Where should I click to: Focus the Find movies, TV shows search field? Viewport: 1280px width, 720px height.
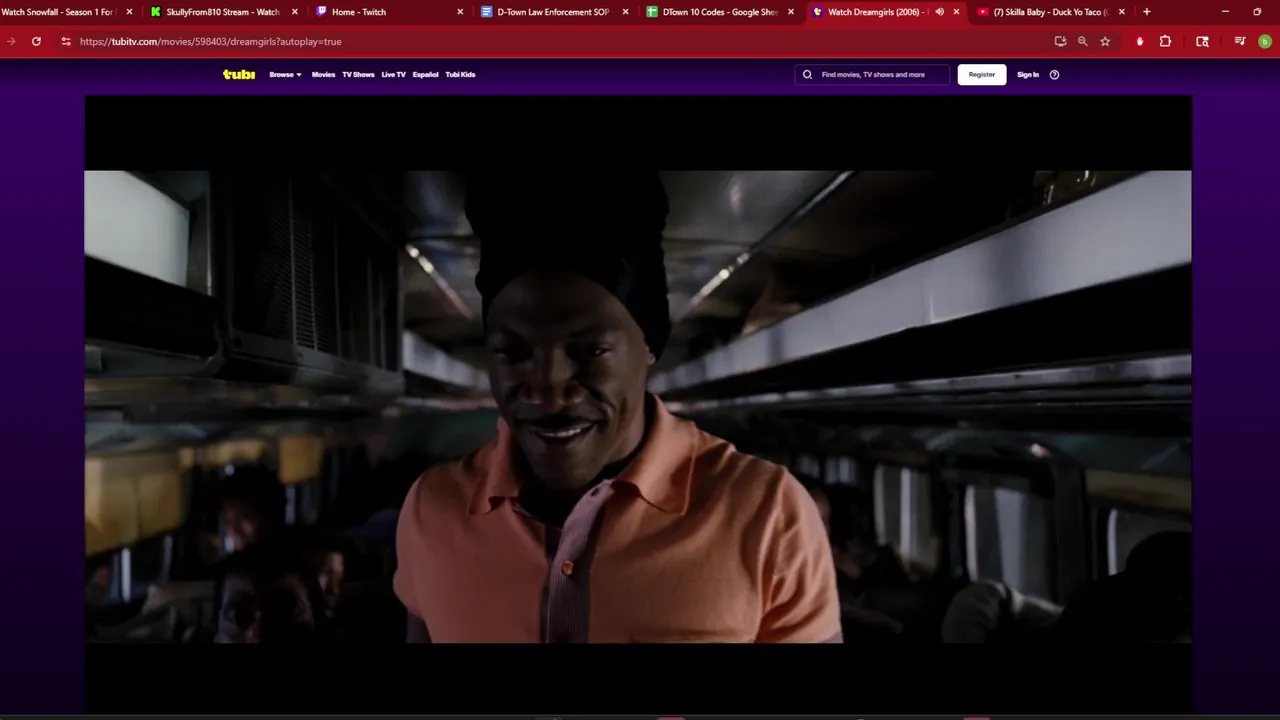[x=872, y=74]
